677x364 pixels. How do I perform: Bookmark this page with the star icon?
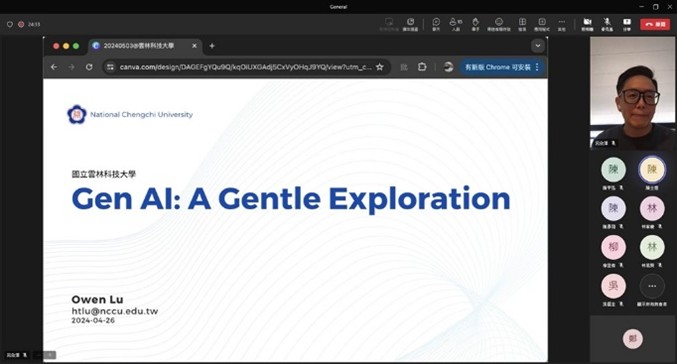[380, 67]
